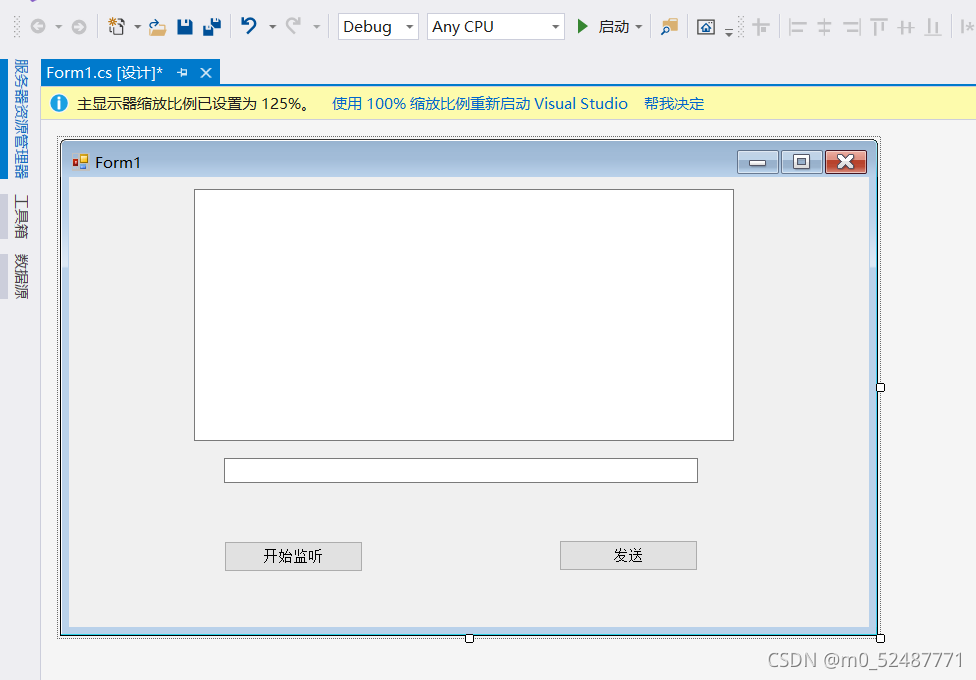Viewport: 976px width, 680px height.
Task: Click the redo arrow icon
Action: point(293,26)
